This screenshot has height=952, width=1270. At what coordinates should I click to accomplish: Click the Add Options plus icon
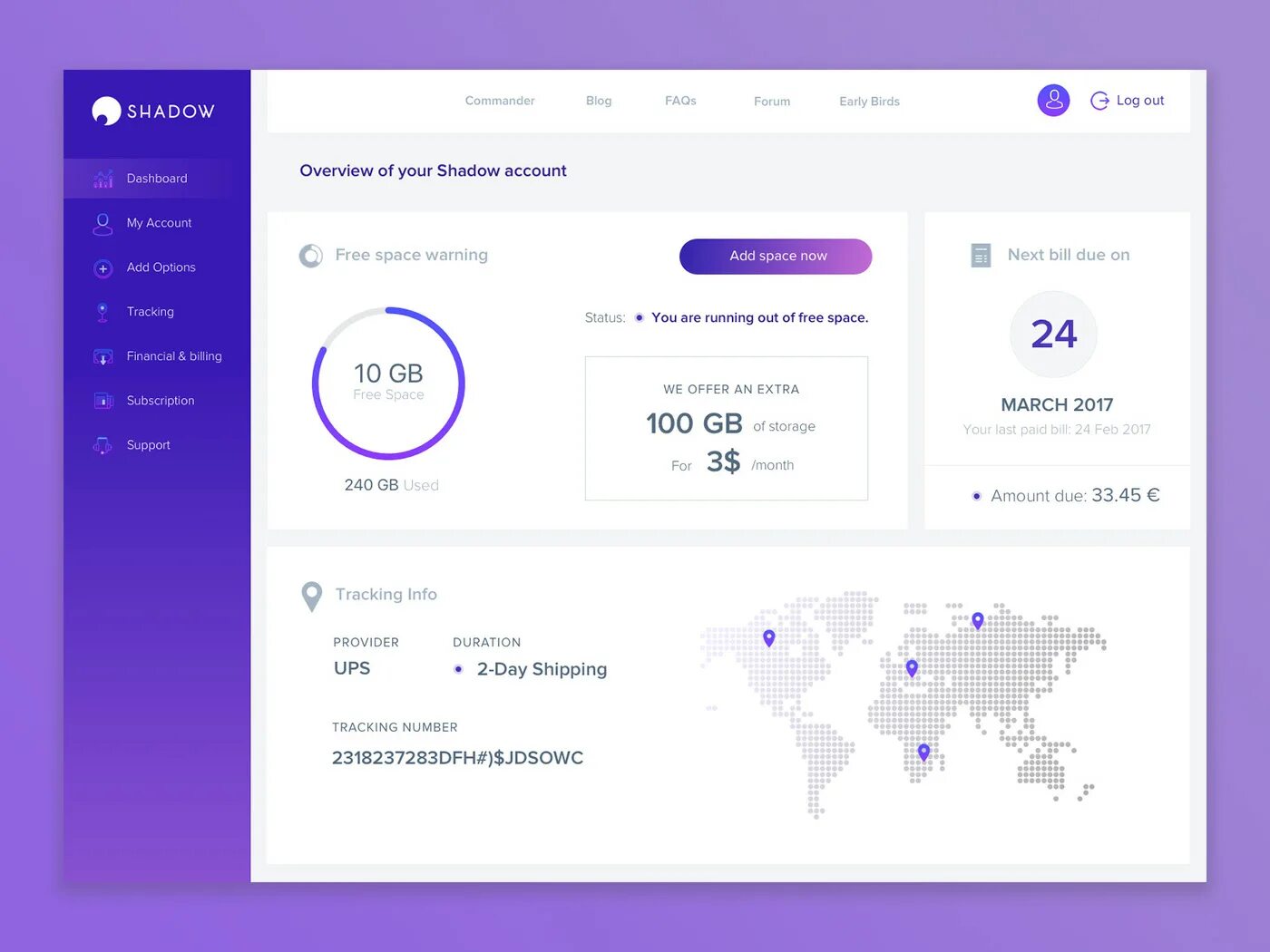click(x=103, y=268)
